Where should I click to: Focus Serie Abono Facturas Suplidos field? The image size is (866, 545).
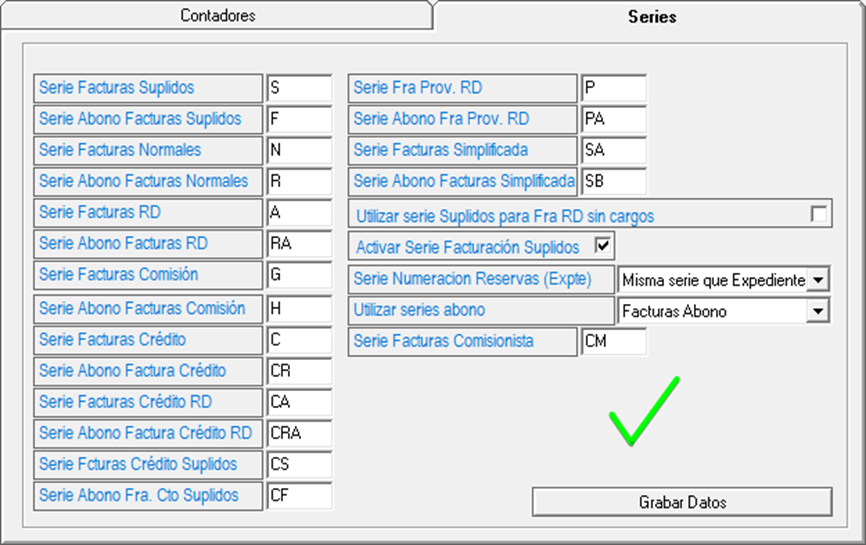[298, 119]
